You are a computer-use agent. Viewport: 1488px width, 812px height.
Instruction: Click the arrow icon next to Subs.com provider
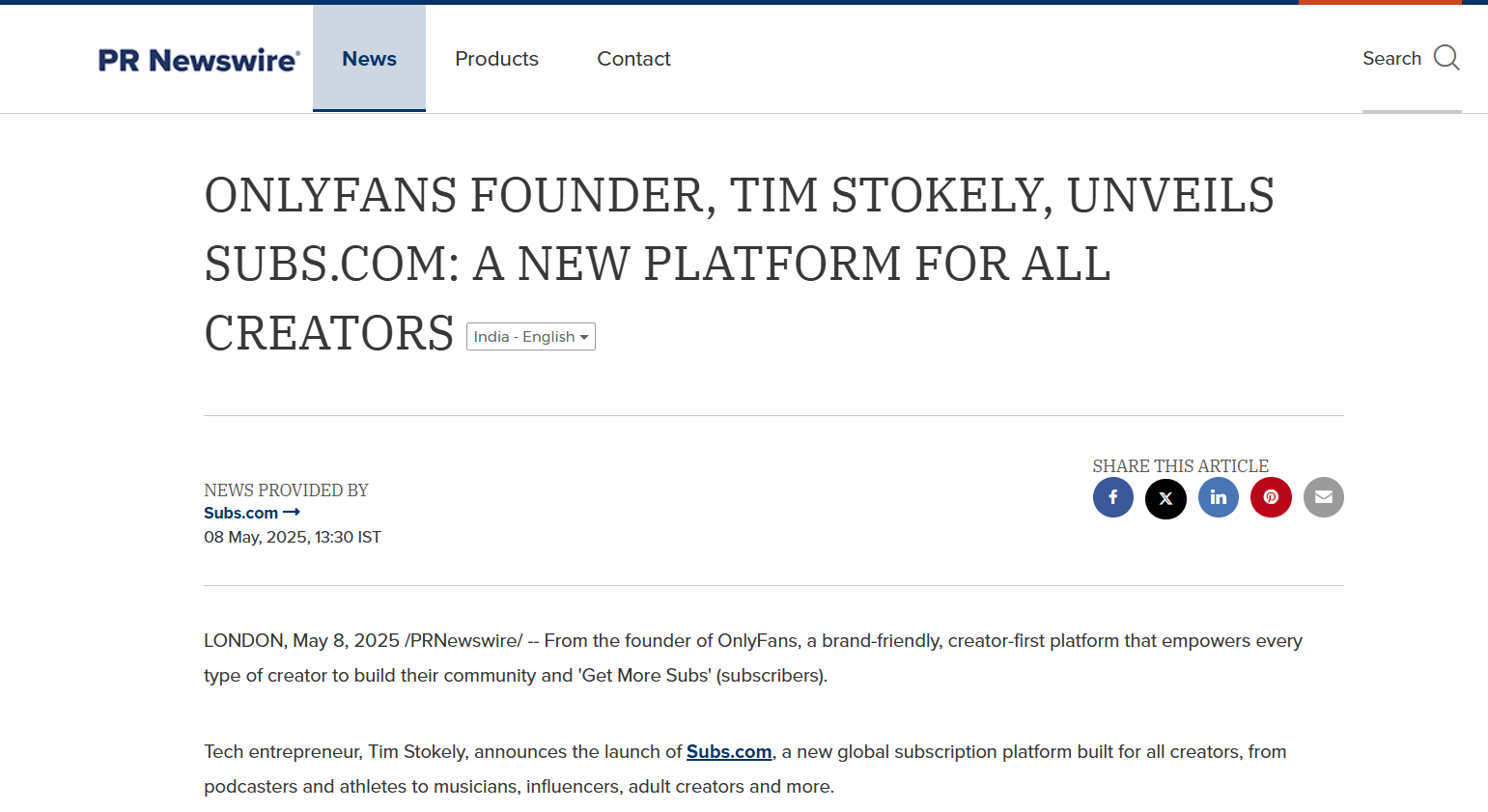click(294, 512)
